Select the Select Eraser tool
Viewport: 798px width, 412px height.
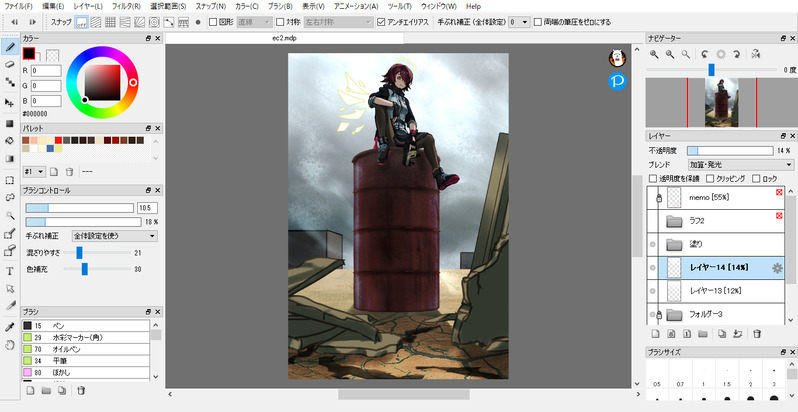(x=9, y=251)
